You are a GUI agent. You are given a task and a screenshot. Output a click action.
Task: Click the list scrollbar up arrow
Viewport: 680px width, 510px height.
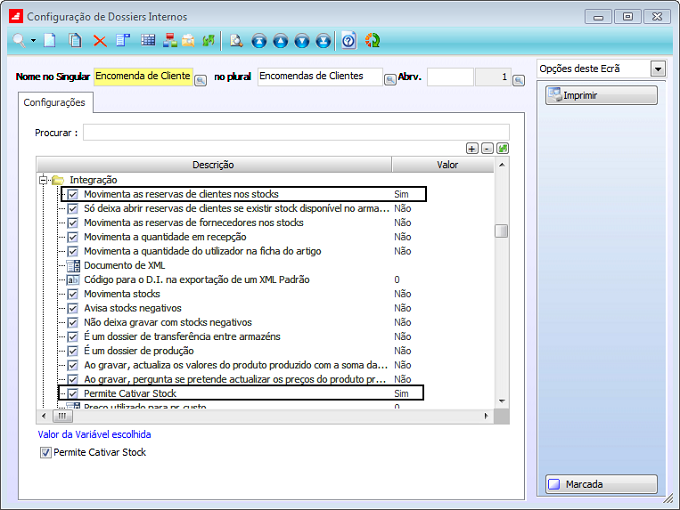point(502,165)
